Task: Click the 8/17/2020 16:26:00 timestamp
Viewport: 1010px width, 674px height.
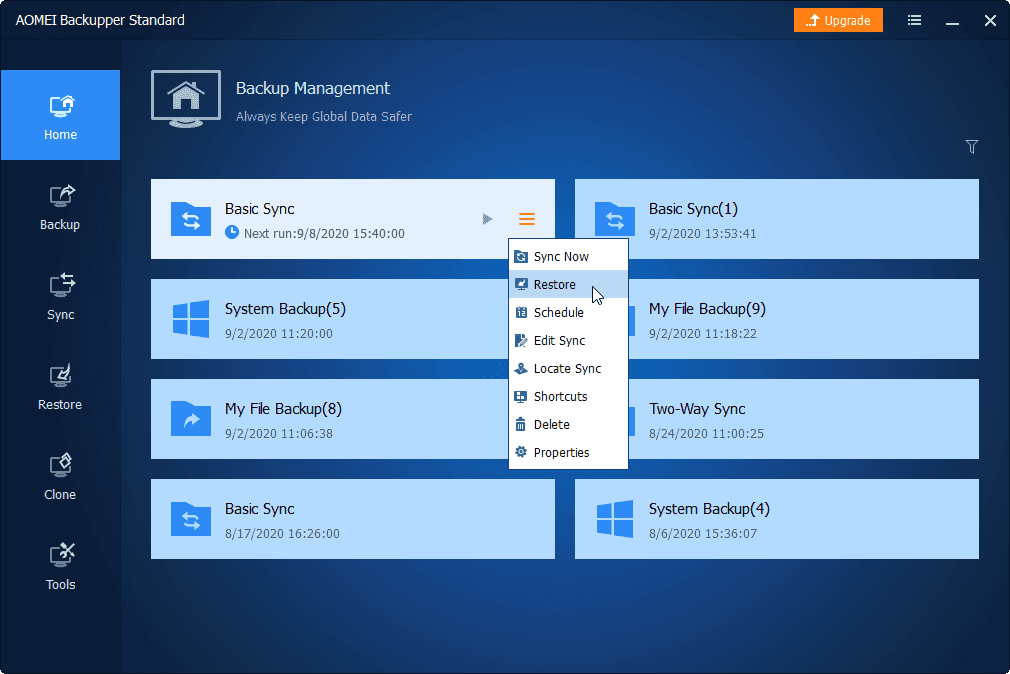Action: tap(282, 534)
